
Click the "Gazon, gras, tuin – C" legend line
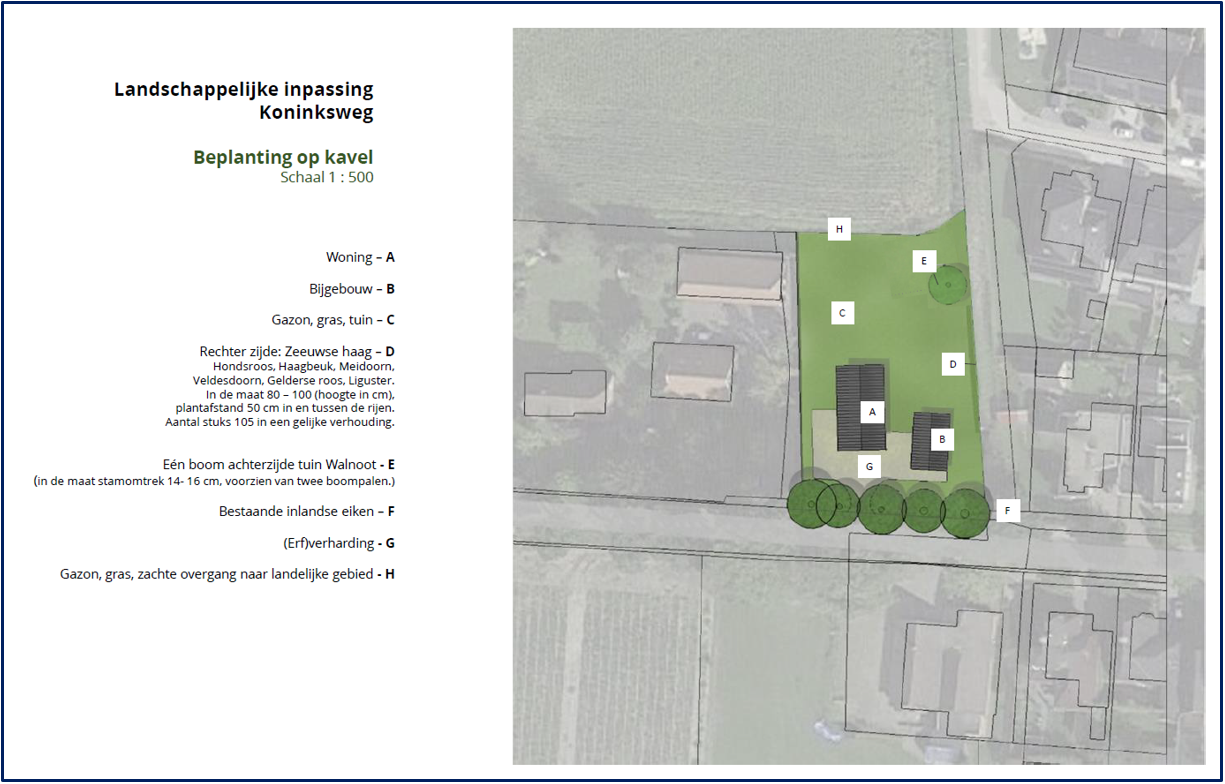point(333,320)
